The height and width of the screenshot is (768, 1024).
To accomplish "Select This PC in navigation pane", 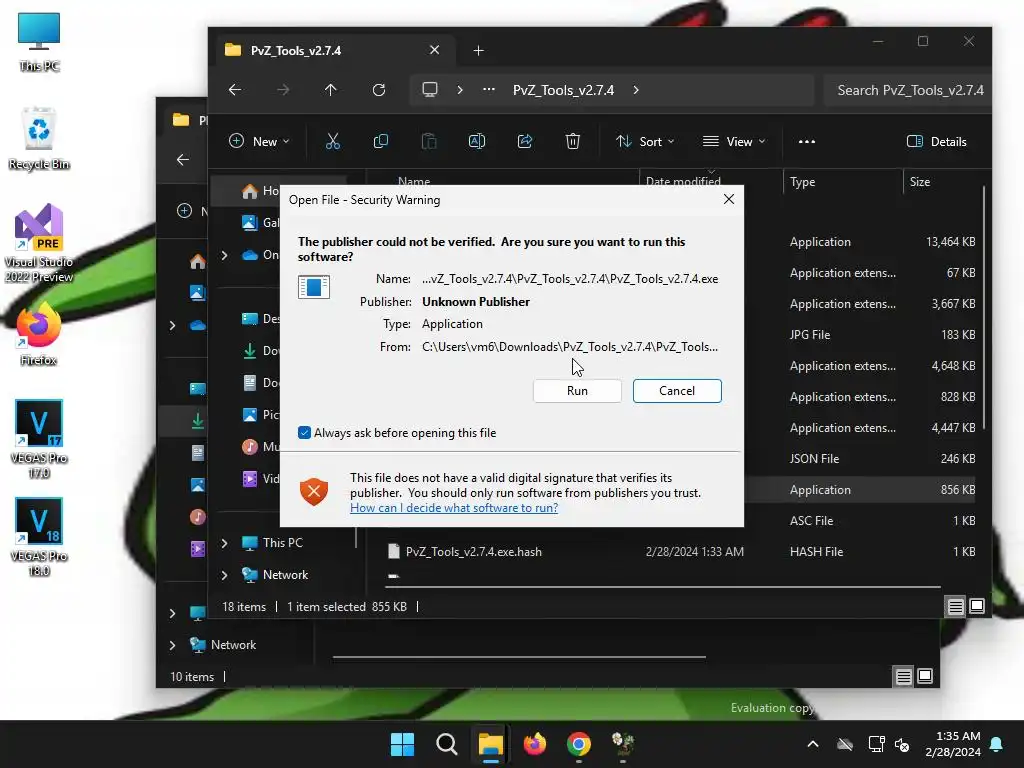I will 282,543.
